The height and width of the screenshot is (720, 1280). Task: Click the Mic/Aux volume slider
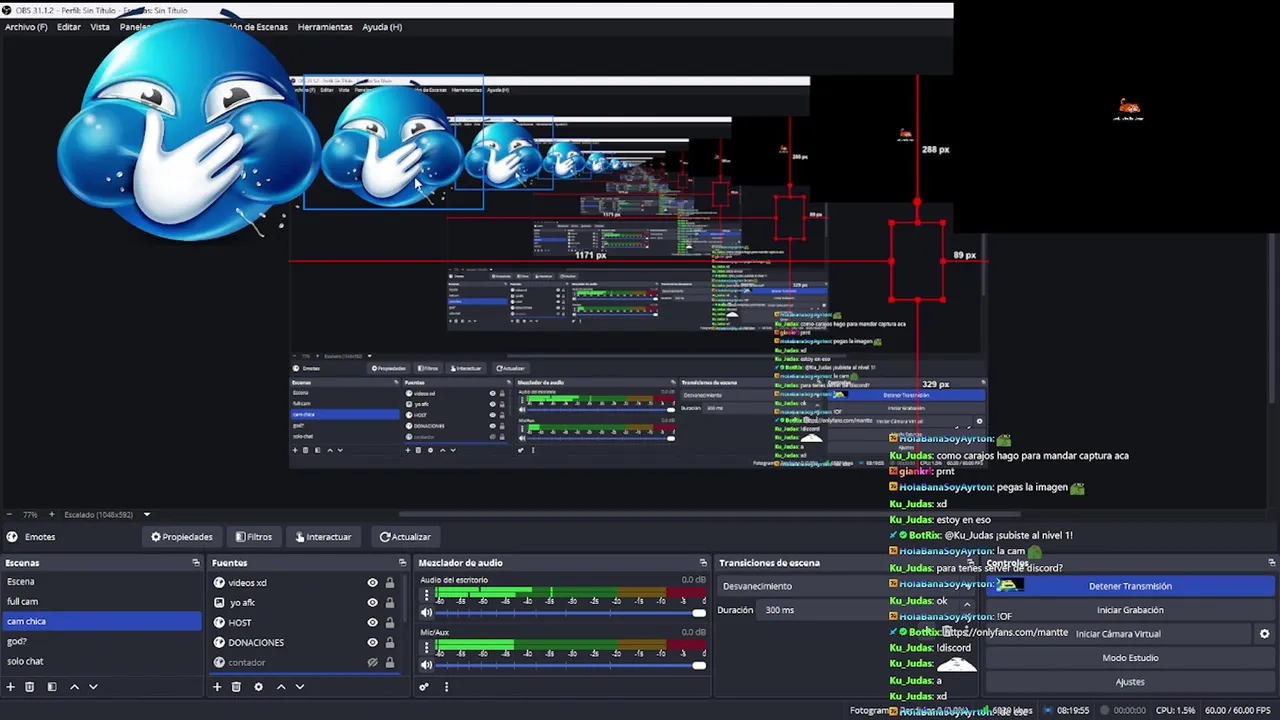572,664
